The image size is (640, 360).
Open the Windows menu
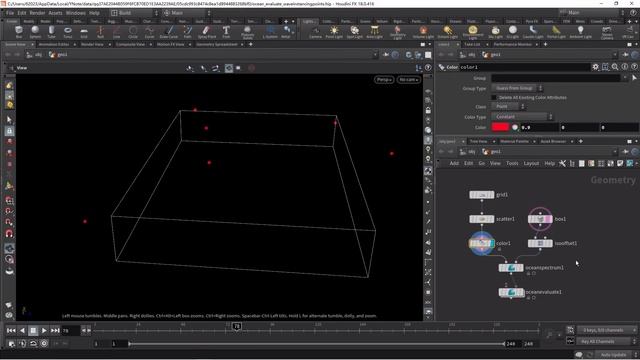coord(76,13)
